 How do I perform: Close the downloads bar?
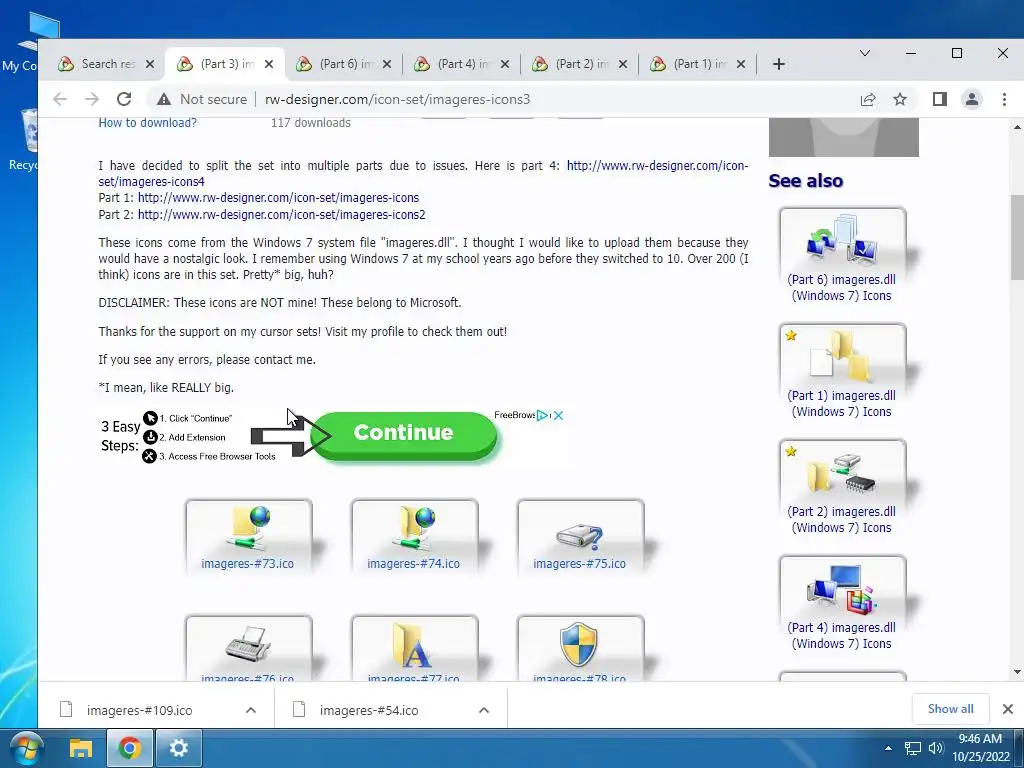point(1008,709)
